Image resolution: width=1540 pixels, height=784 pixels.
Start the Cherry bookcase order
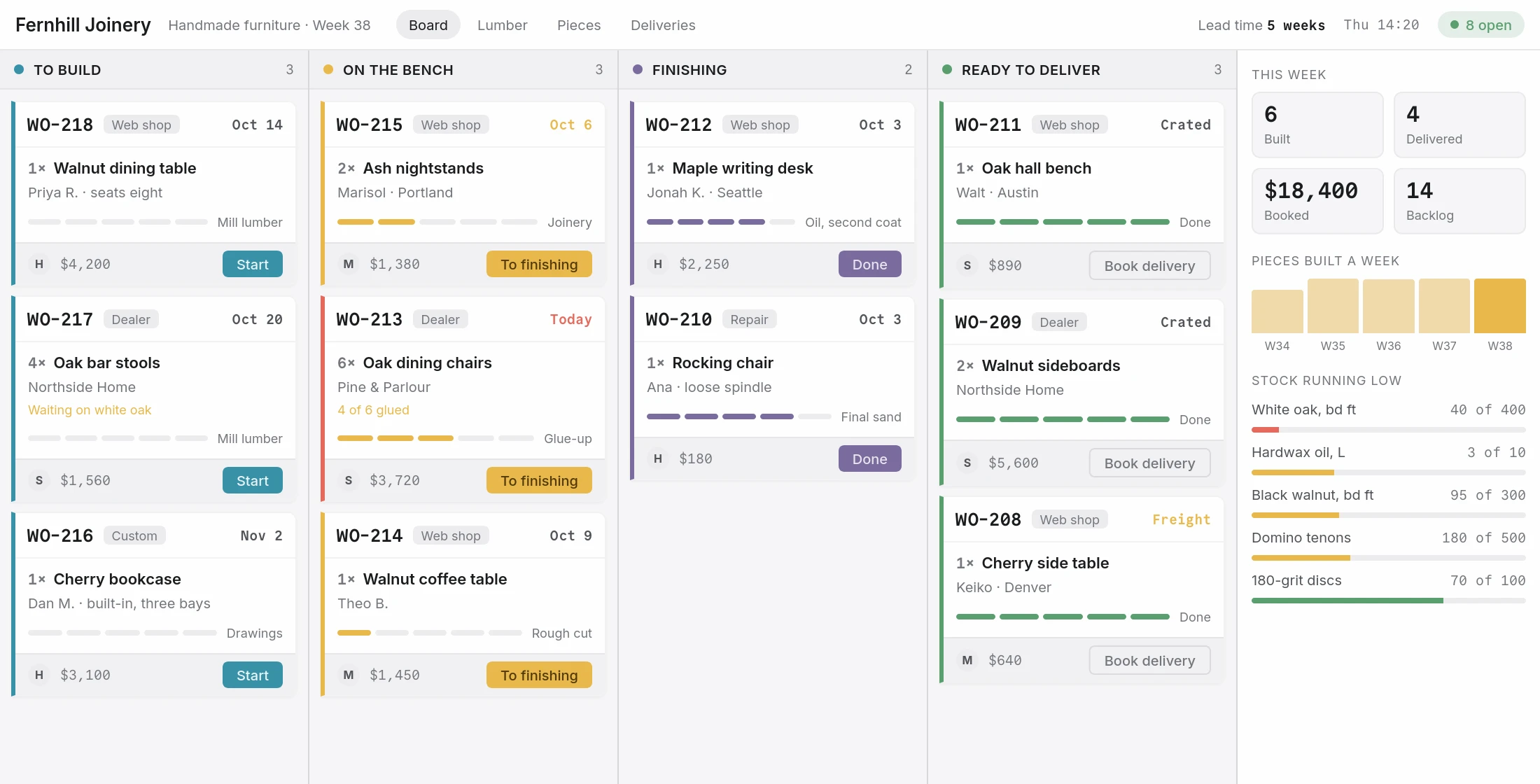(253, 675)
